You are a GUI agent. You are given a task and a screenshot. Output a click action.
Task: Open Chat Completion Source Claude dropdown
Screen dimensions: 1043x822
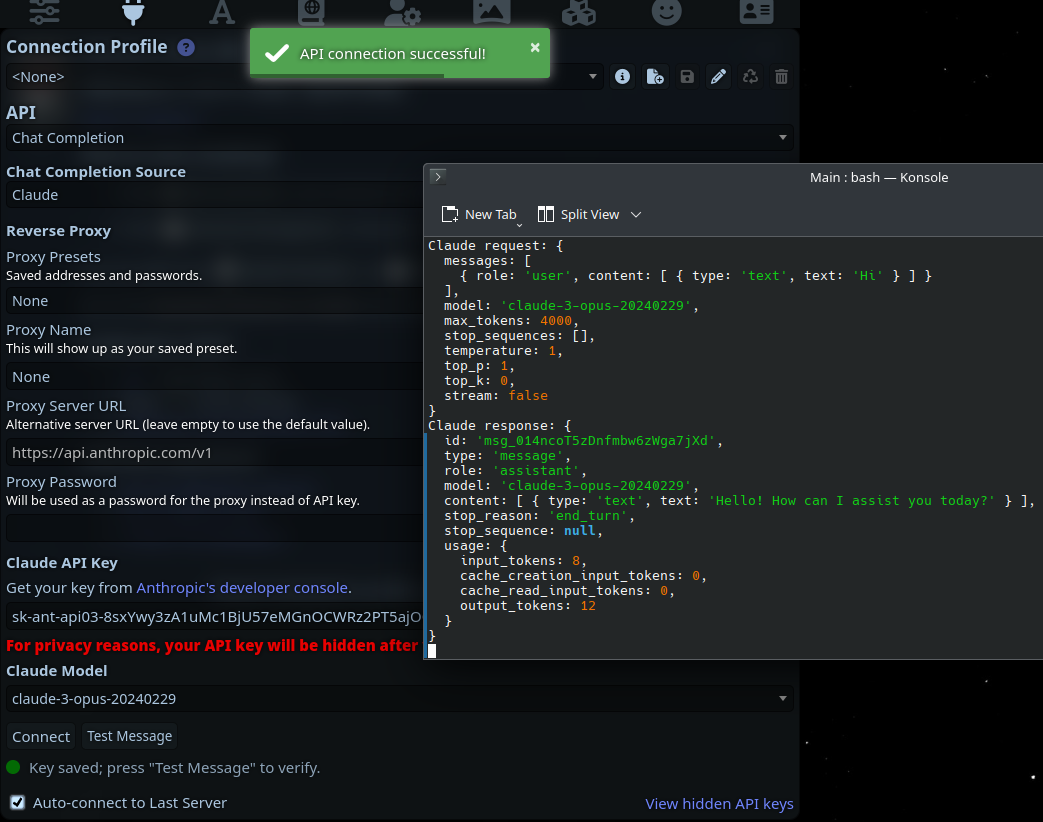click(214, 195)
